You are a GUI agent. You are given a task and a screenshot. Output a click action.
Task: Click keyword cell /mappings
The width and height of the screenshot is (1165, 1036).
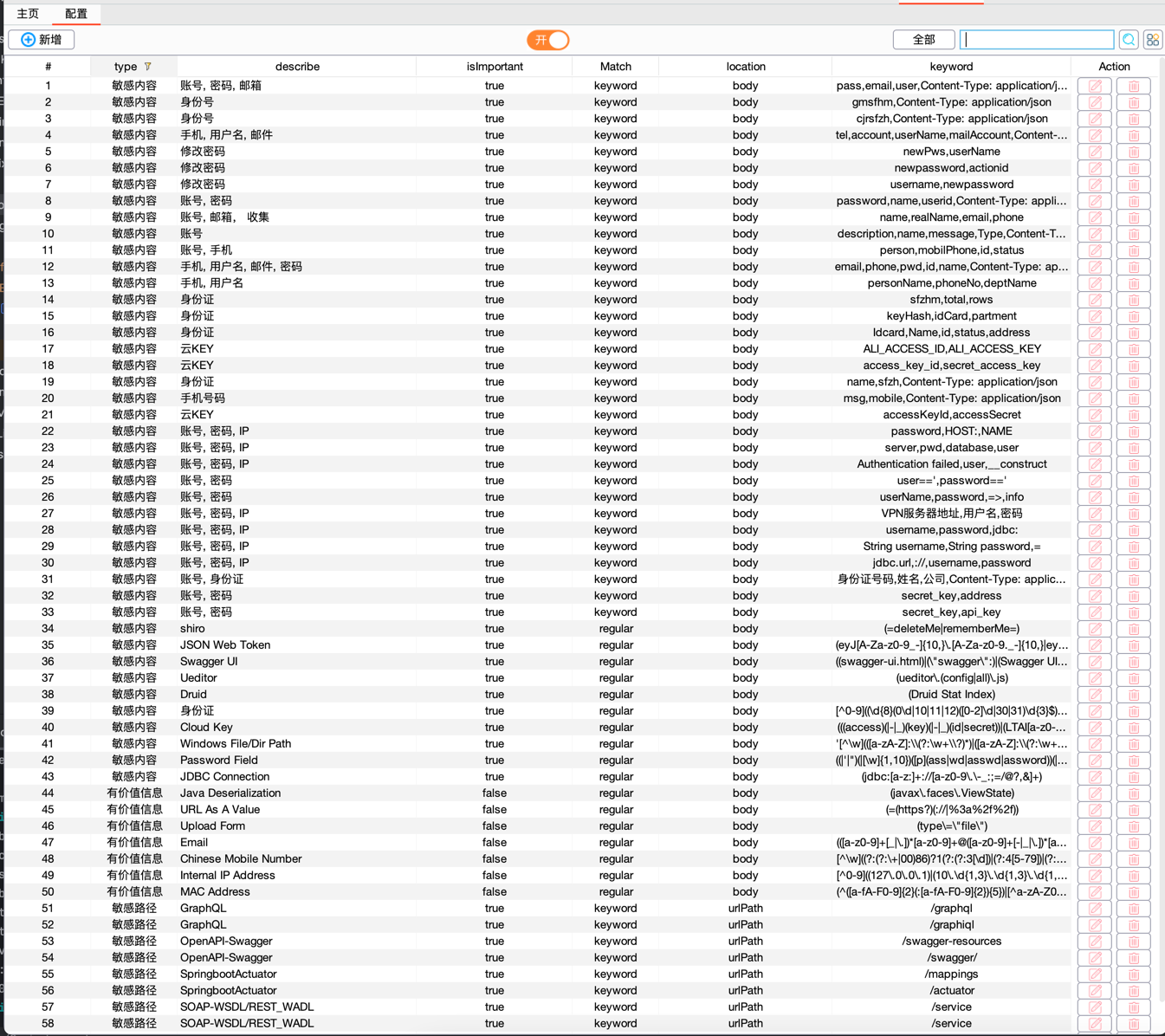[951, 974]
